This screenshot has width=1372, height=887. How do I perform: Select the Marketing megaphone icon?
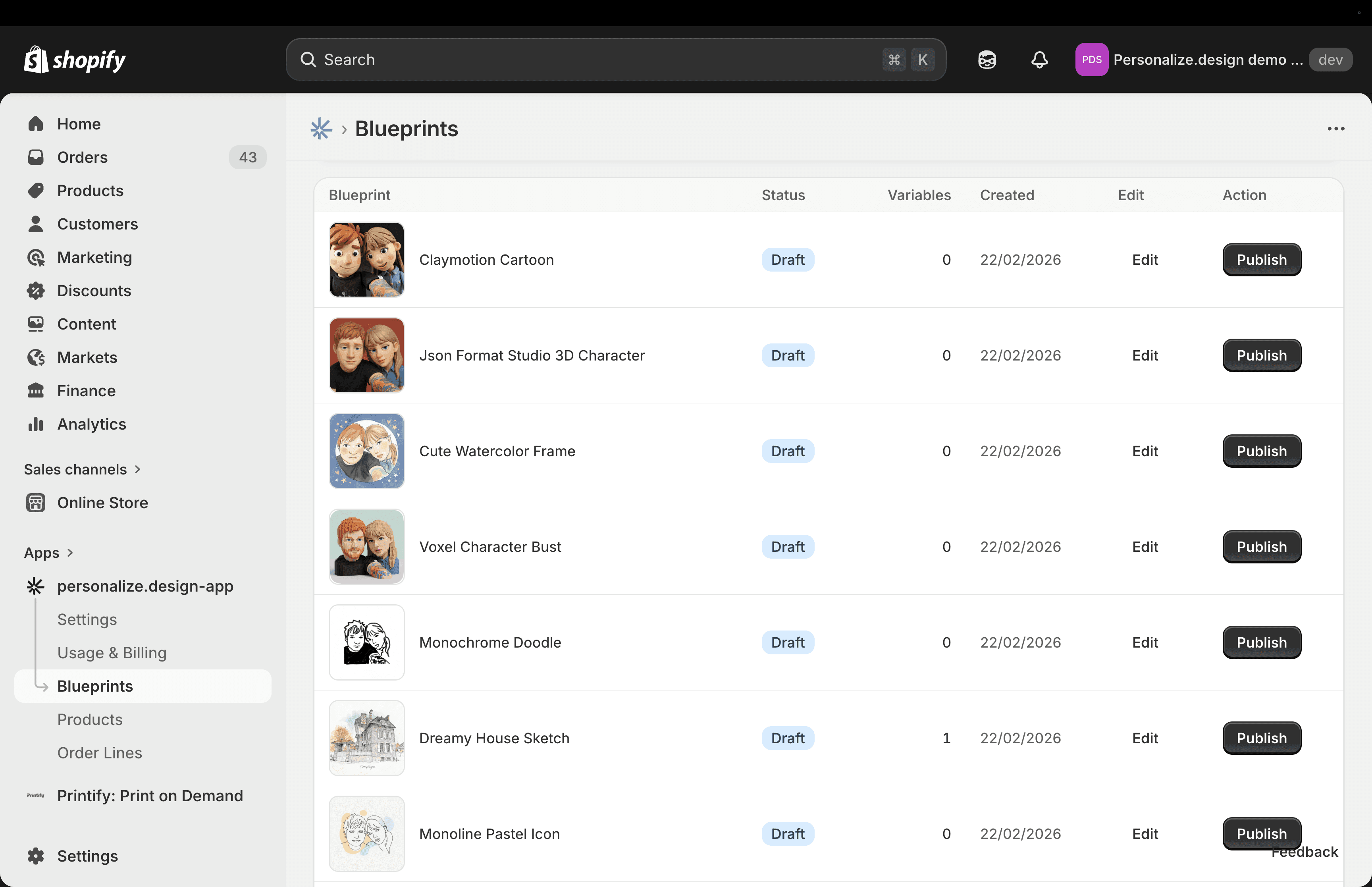click(x=36, y=257)
